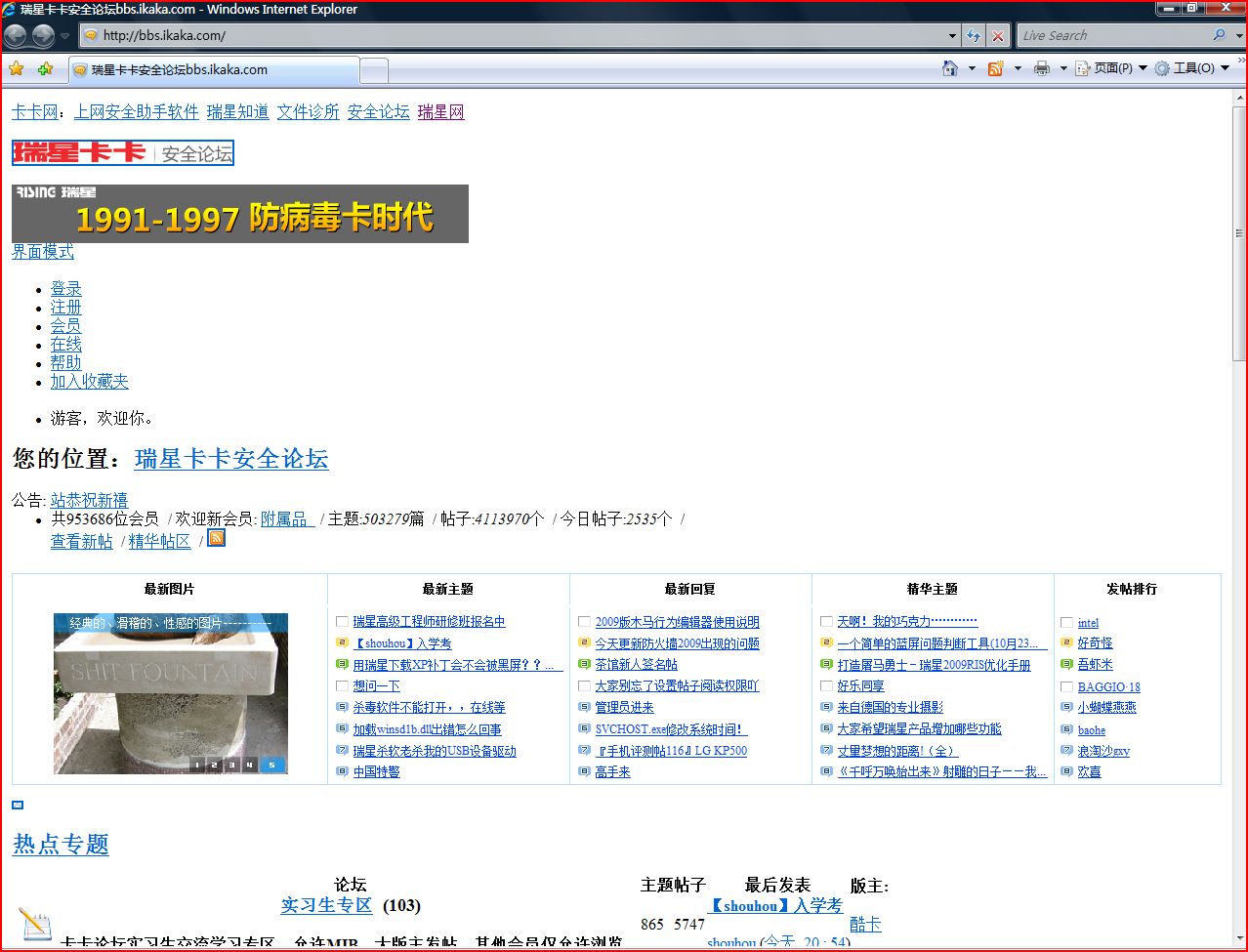Click the 瑞星卡卡 安全论坛 logo image
This screenshot has height=952, width=1248.
pos(123,152)
